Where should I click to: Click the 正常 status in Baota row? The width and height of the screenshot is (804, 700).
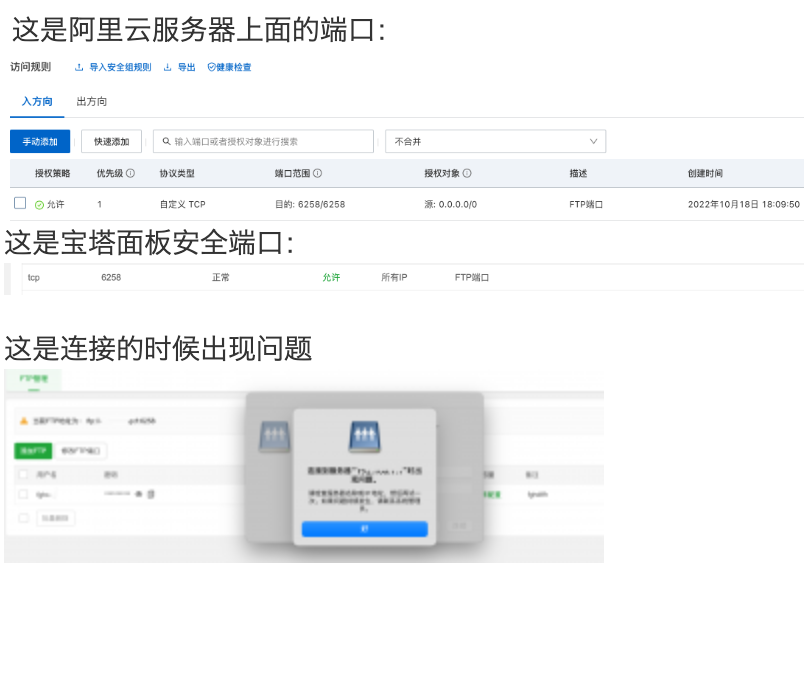[221, 277]
